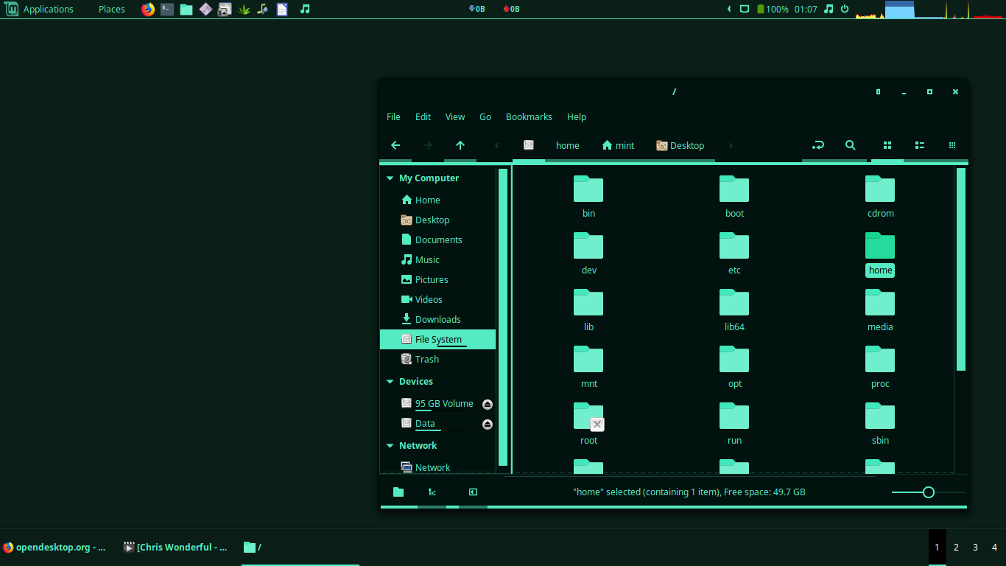Viewport: 1006px width, 566px height.
Task: Collapse the Devices section
Action: point(390,382)
